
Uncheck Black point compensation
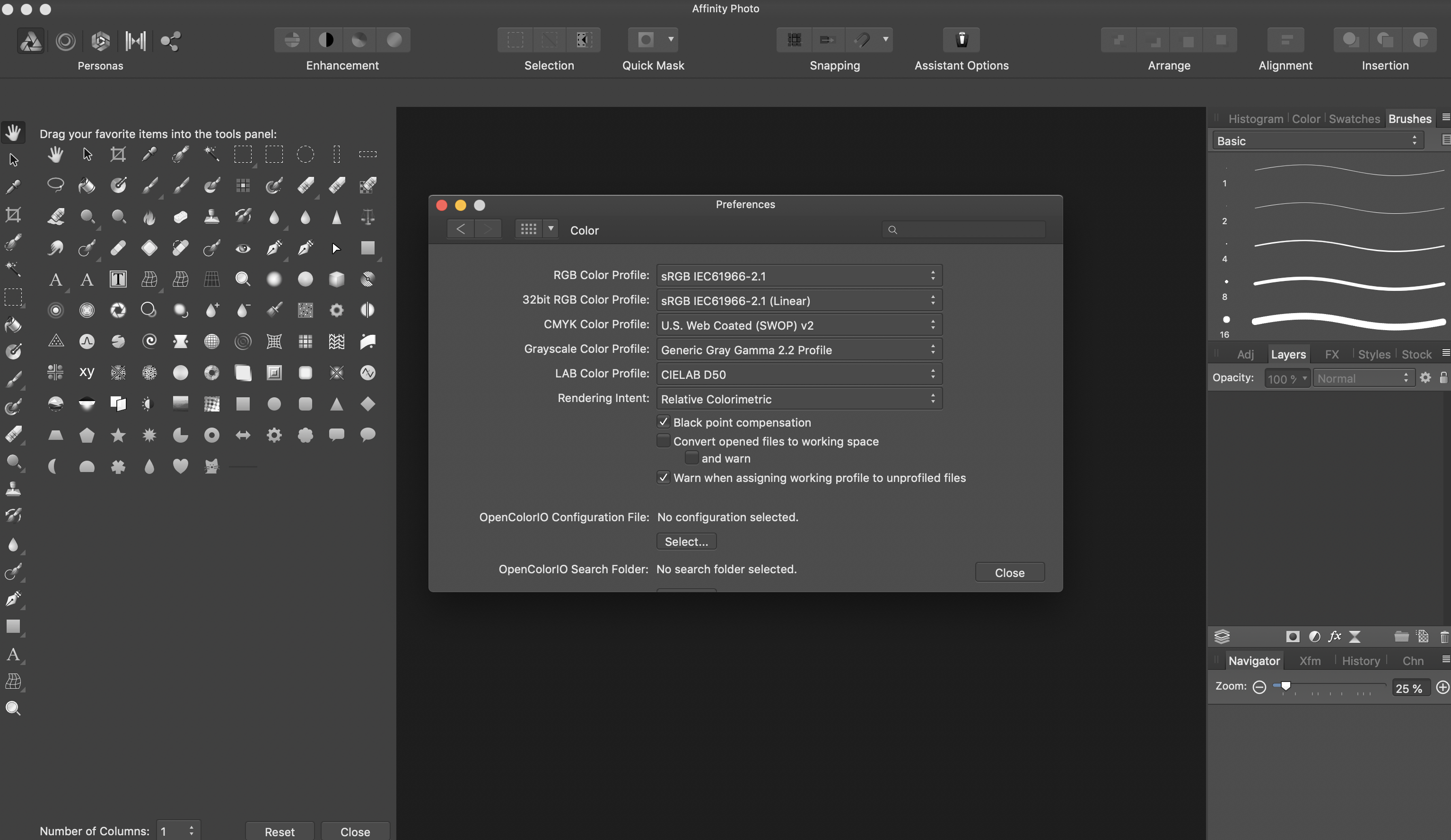tap(664, 422)
